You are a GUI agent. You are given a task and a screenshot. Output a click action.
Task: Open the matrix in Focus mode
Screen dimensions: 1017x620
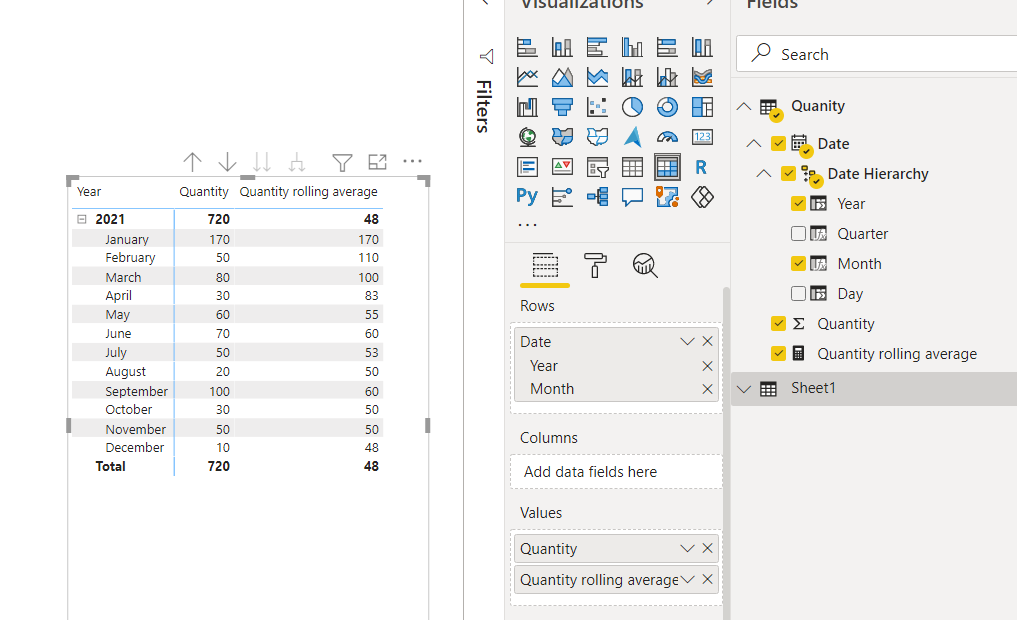(377, 161)
